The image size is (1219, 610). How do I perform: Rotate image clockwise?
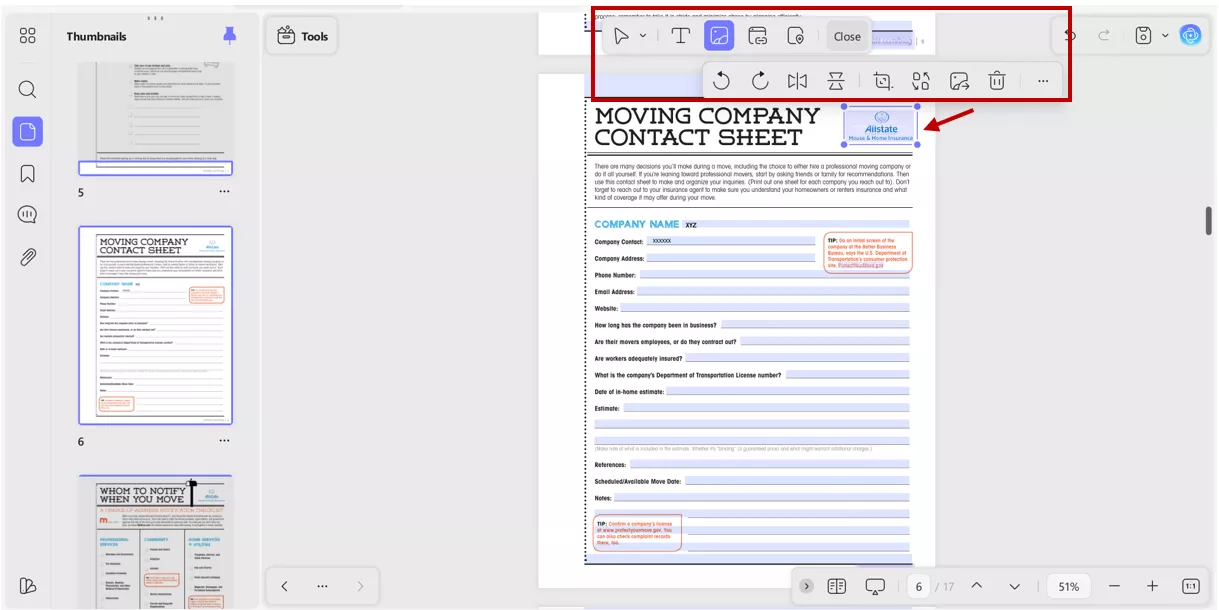tap(759, 81)
